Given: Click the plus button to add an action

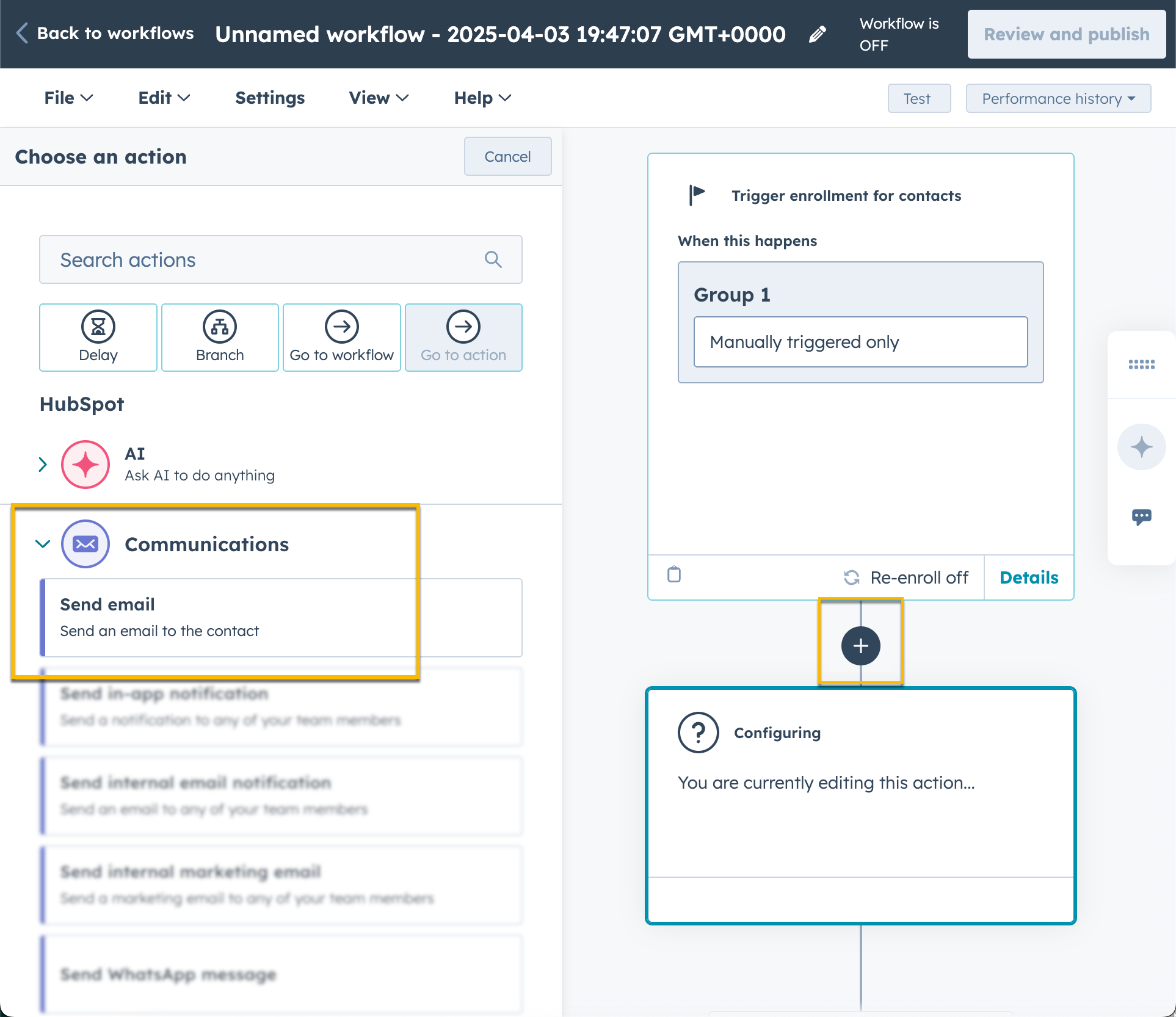Looking at the screenshot, I should pos(860,645).
